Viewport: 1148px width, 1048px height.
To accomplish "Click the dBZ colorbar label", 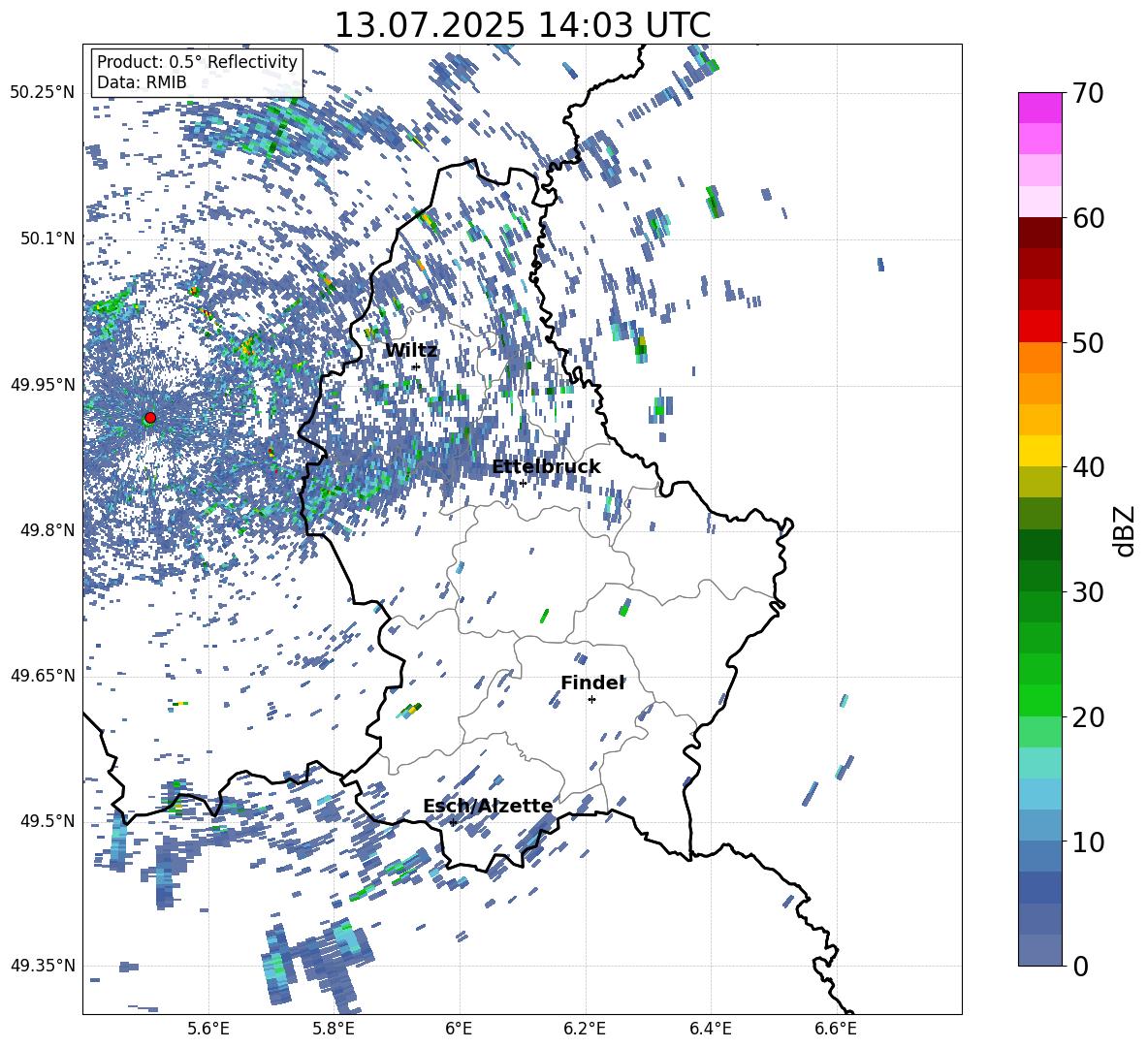I will (x=1126, y=530).
